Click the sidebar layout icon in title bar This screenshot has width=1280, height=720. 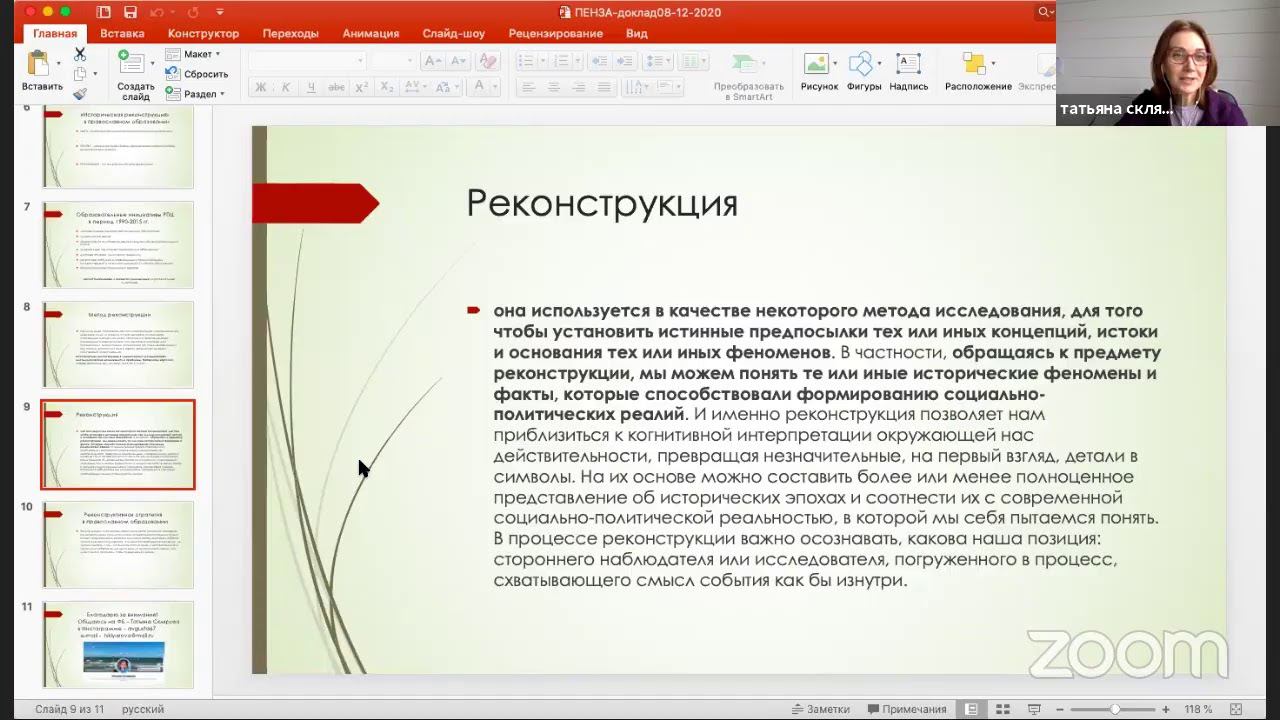(x=104, y=12)
